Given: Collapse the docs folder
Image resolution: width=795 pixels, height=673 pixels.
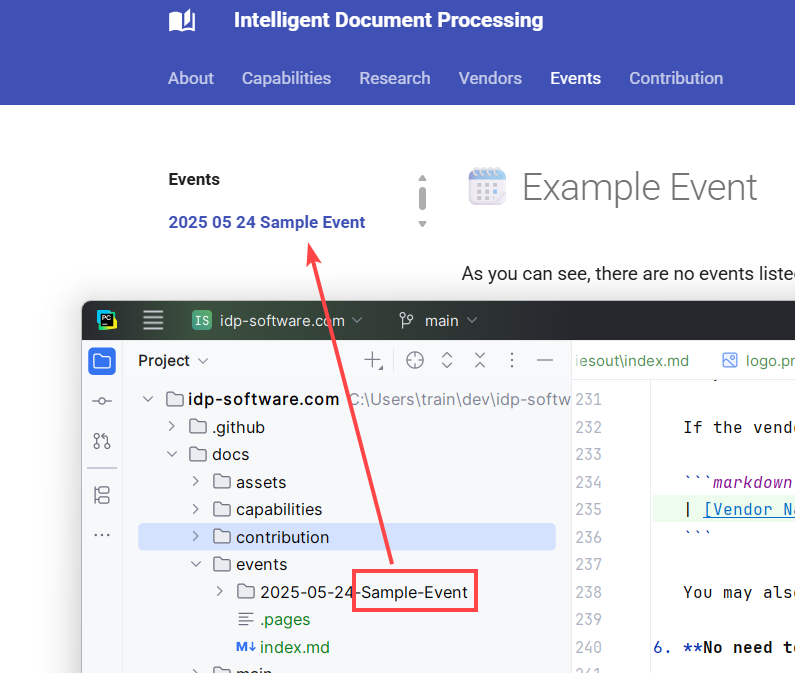Looking at the screenshot, I should point(172,454).
